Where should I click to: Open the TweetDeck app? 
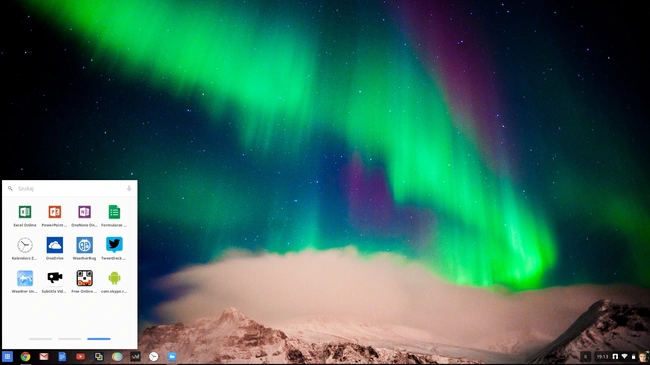[114, 248]
